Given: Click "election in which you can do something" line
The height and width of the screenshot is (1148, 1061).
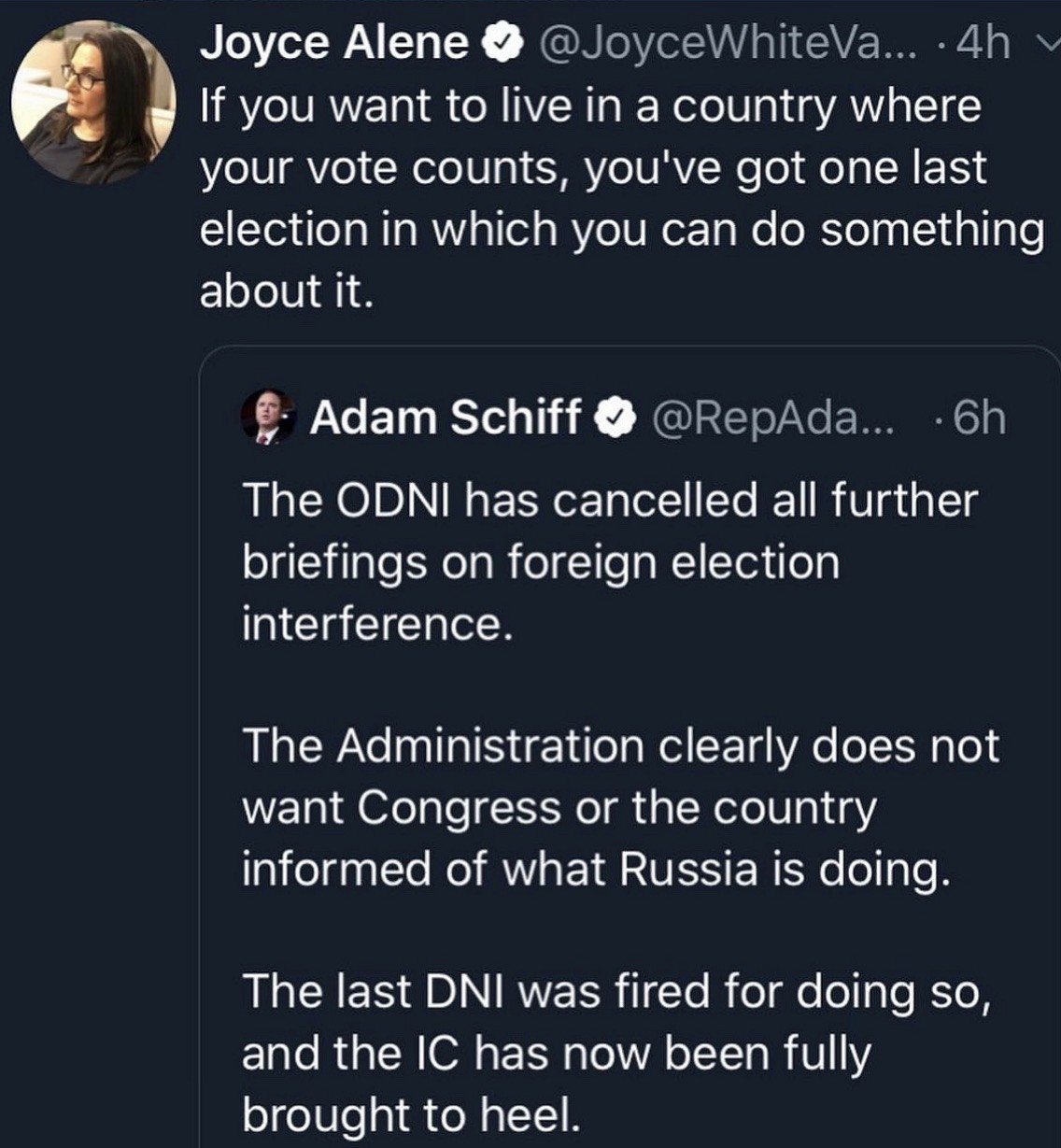Looking at the screenshot, I should tap(622, 230).
